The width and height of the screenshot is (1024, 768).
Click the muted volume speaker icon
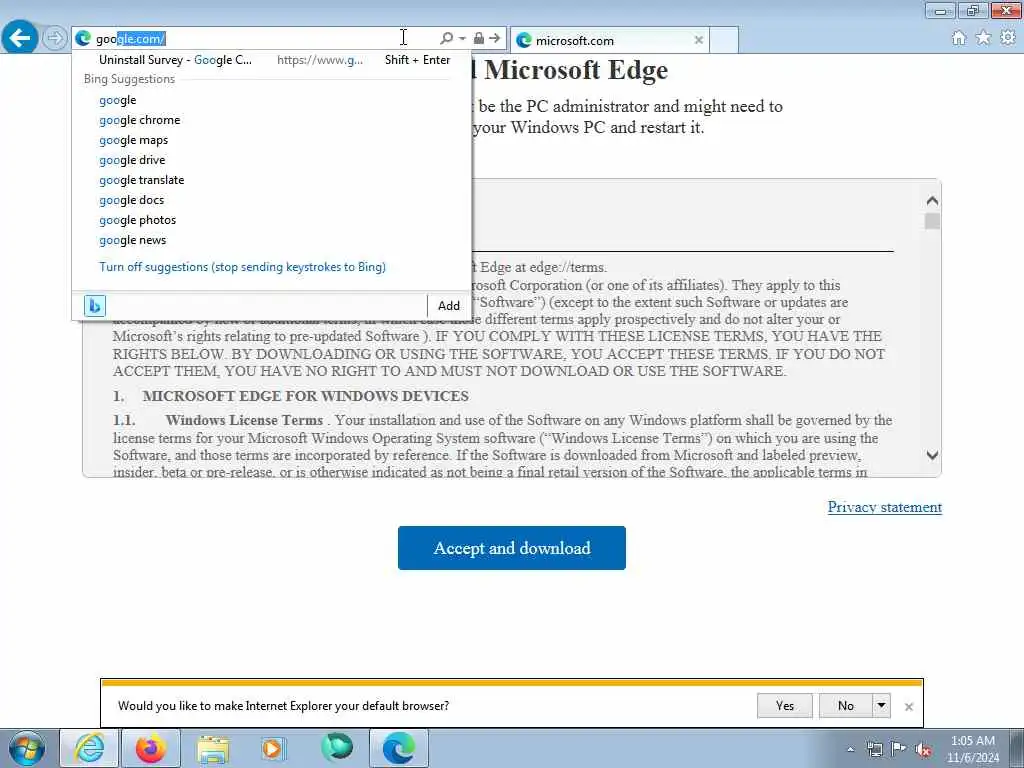(923, 749)
